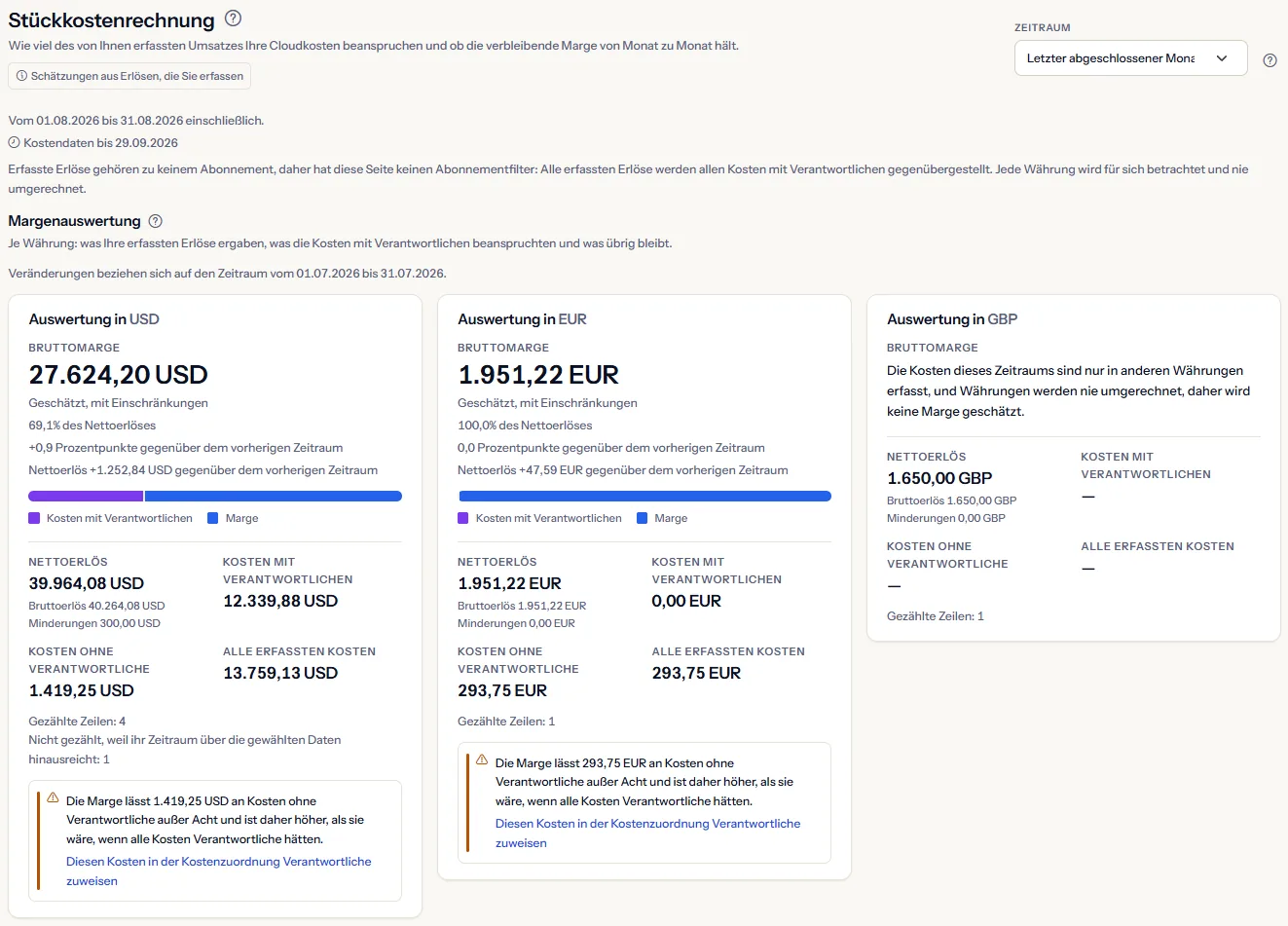
Task: Click warning triangle in EUR notice
Action: pyautogui.click(x=482, y=759)
